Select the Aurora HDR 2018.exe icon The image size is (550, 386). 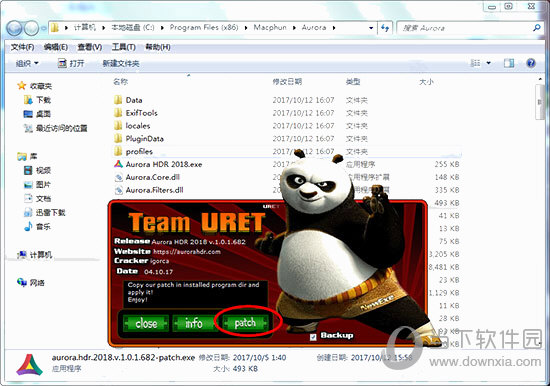click(x=119, y=164)
